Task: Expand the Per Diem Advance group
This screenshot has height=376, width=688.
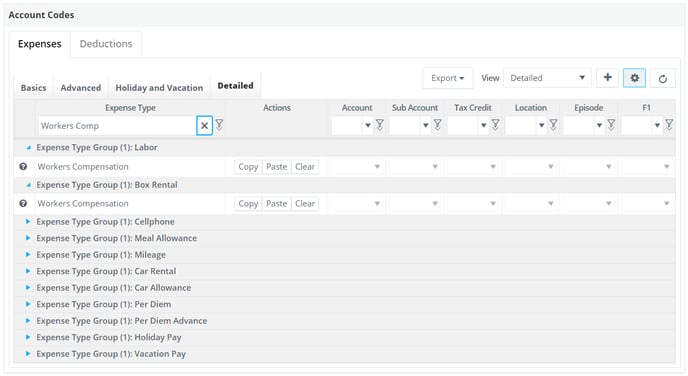Action: tap(28, 321)
